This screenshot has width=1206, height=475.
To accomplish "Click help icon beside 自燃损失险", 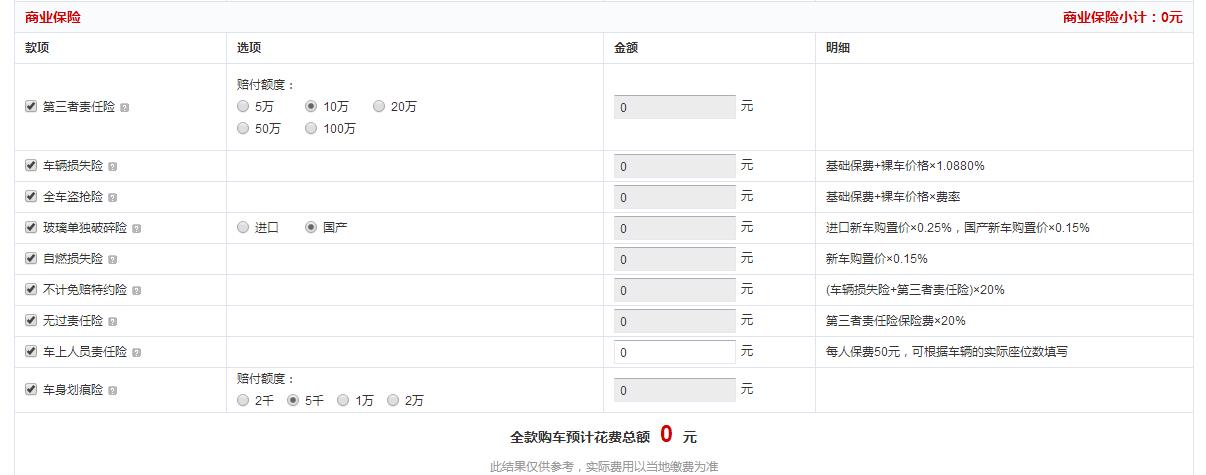I will point(113,260).
